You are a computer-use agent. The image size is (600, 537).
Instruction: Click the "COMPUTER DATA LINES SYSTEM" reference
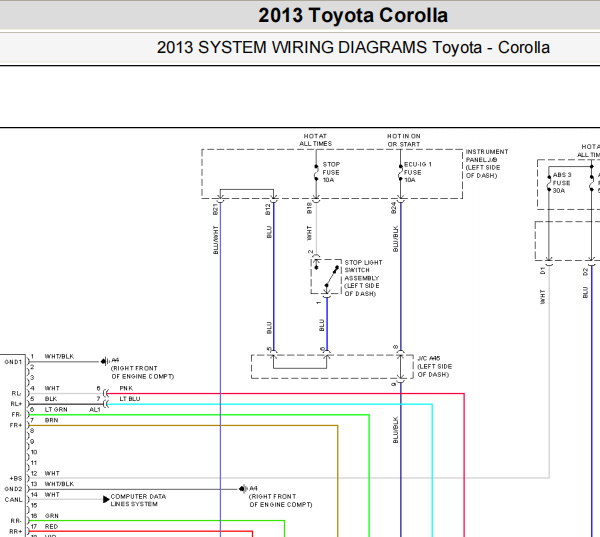click(138, 500)
